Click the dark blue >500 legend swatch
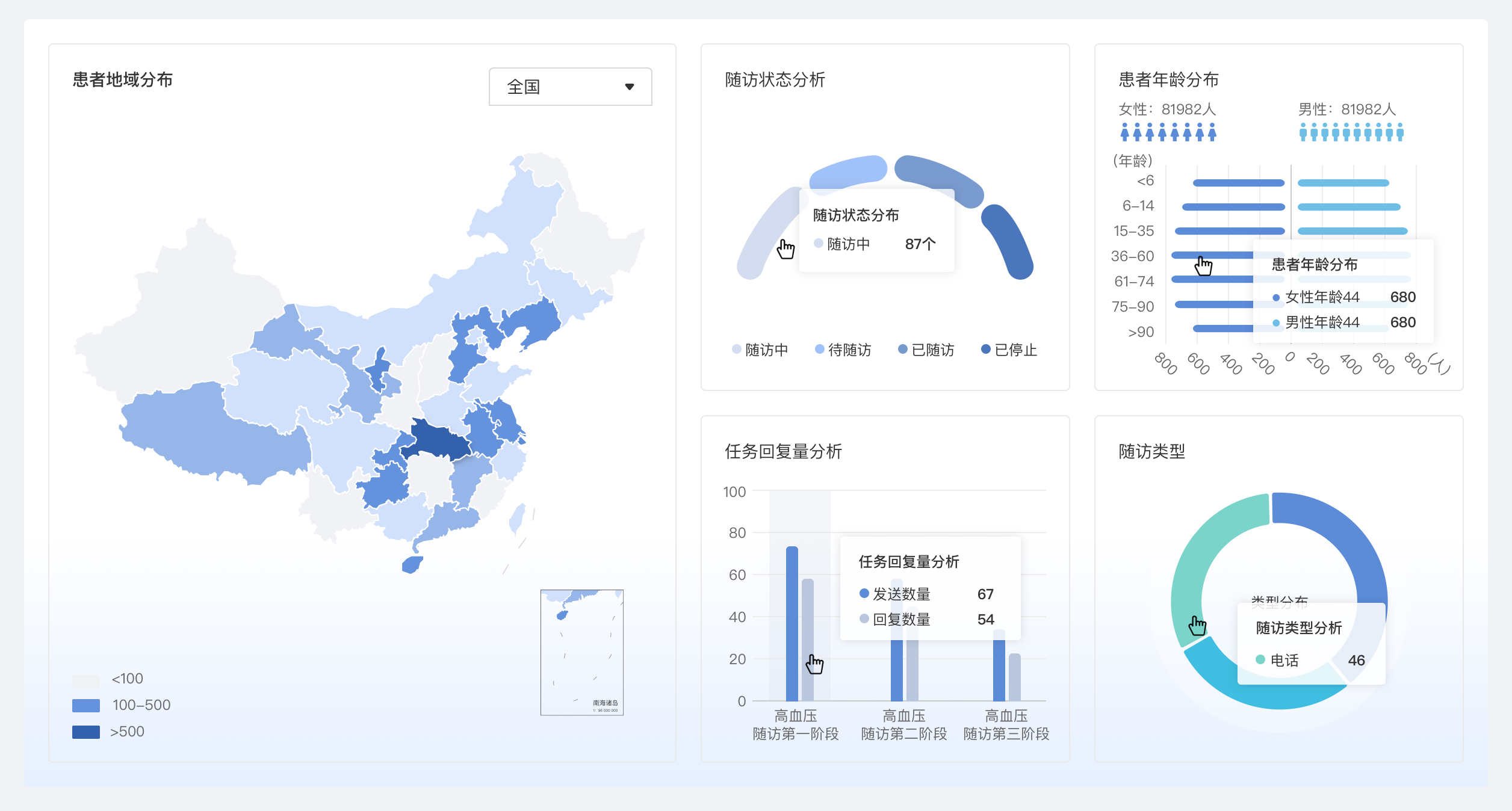Viewport: 1512px width, 811px height. 87,731
